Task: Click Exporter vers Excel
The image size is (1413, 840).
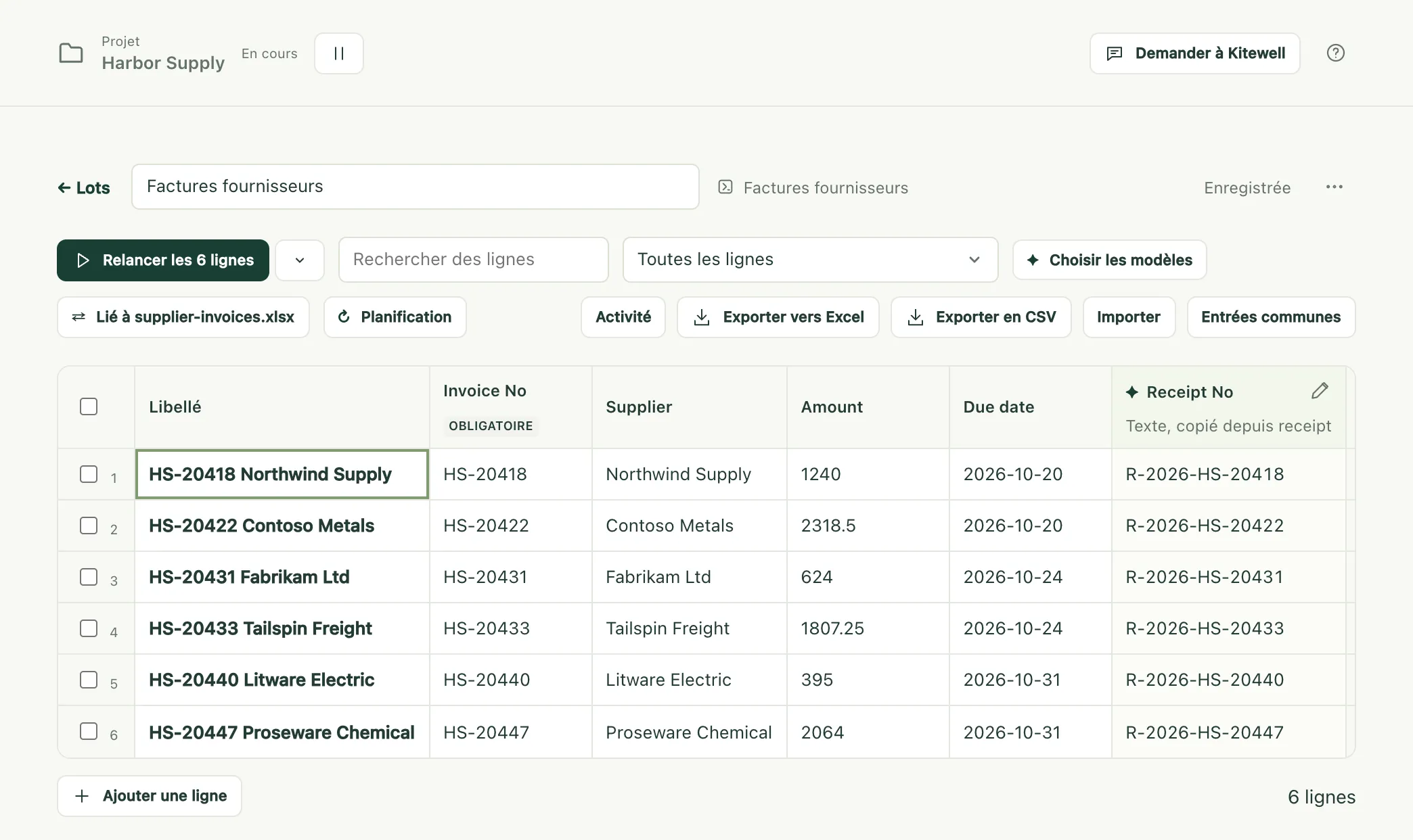Action: pyautogui.click(x=778, y=317)
